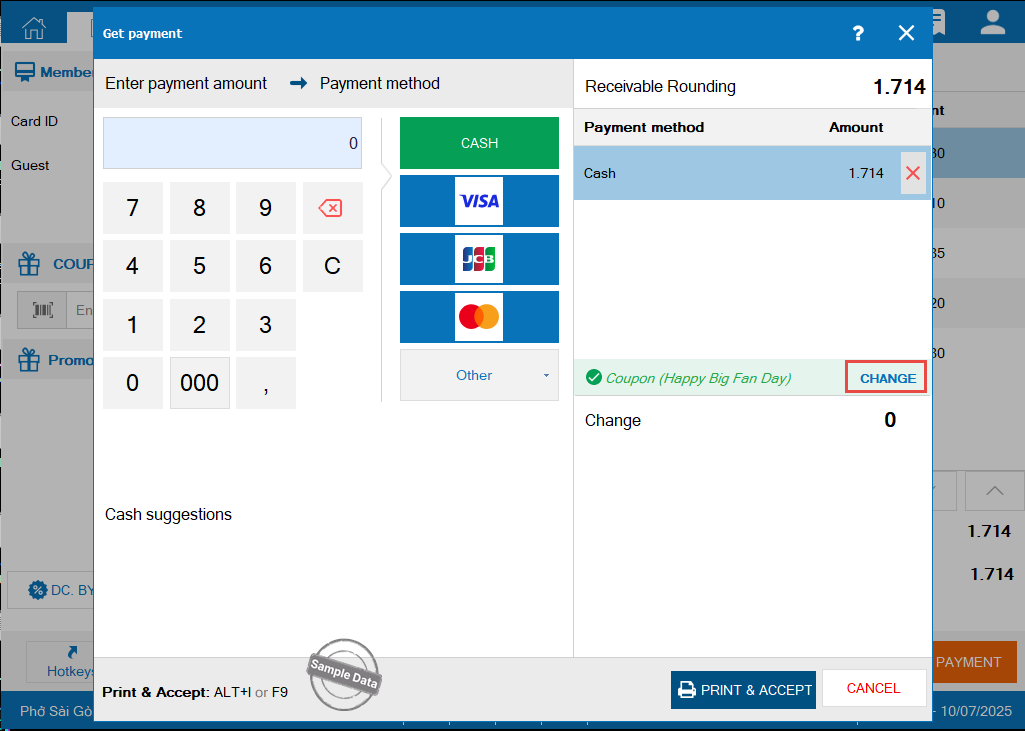1025x731 pixels.
Task: Expand the Other payment methods dropdown
Action: [479, 375]
